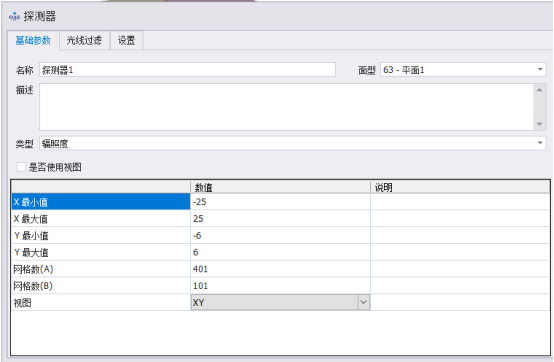Select the Y 最大值 row label
This screenshot has height=362, width=554.
(101, 252)
